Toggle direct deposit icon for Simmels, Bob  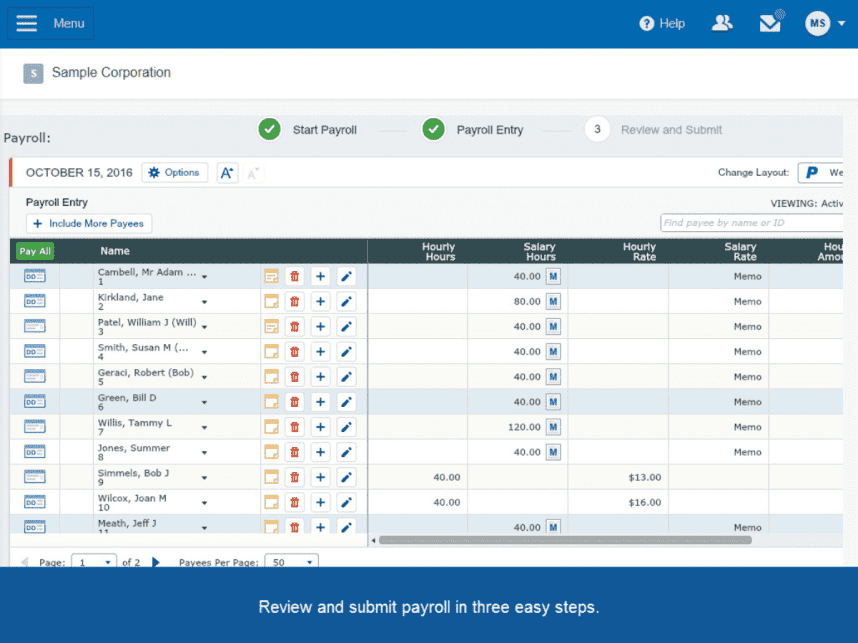pyautogui.click(x=35, y=477)
